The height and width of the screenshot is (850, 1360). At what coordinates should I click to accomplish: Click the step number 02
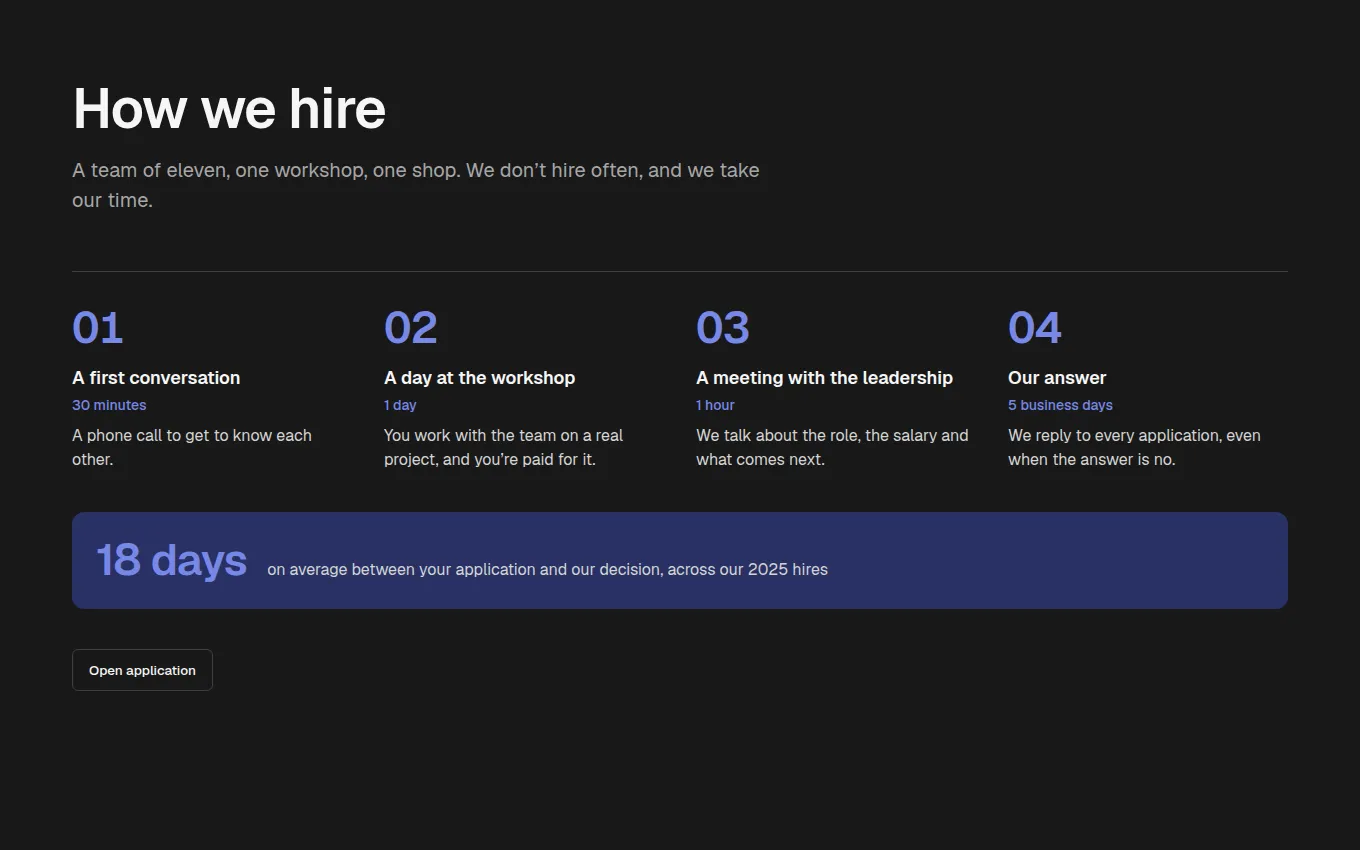point(410,328)
